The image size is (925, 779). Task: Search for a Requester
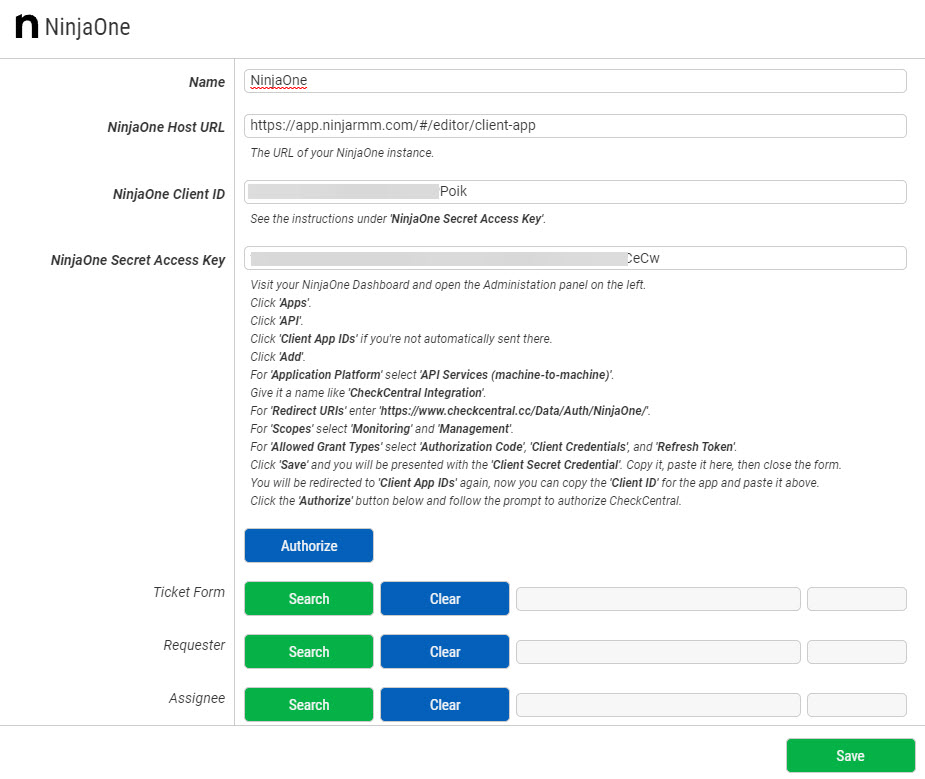pos(308,652)
